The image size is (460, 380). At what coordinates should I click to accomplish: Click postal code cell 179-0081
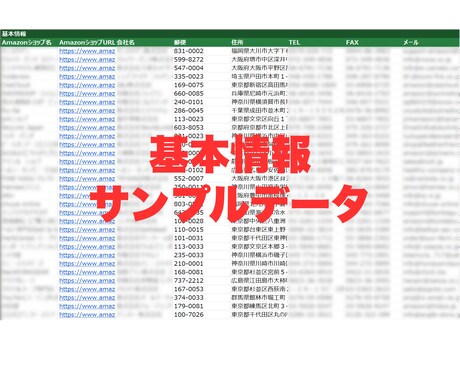pos(189,306)
